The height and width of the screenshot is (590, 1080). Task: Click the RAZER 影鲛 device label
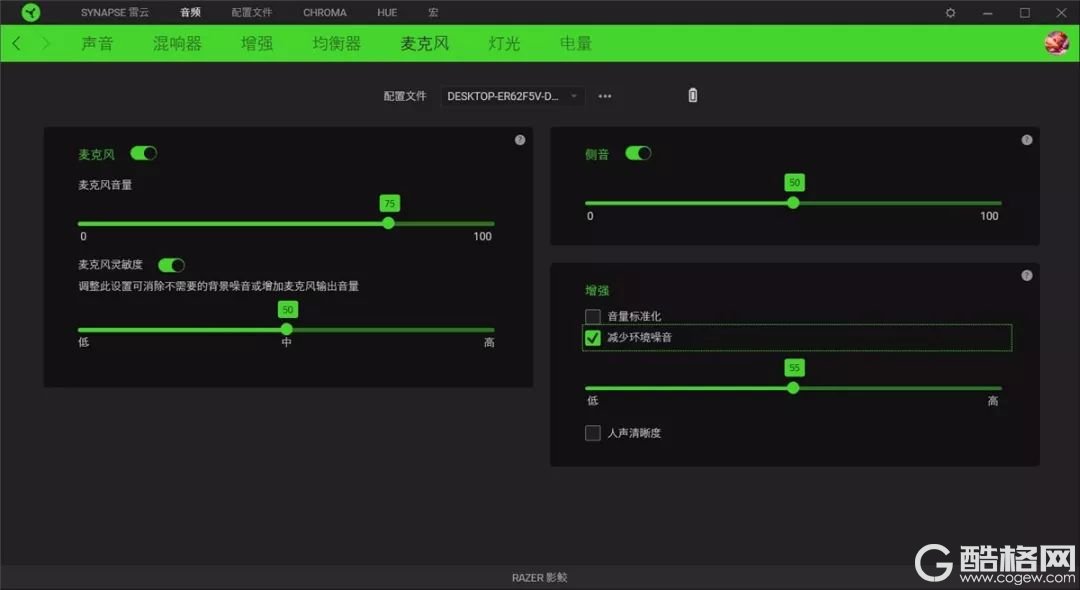click(x=539, y=578)
